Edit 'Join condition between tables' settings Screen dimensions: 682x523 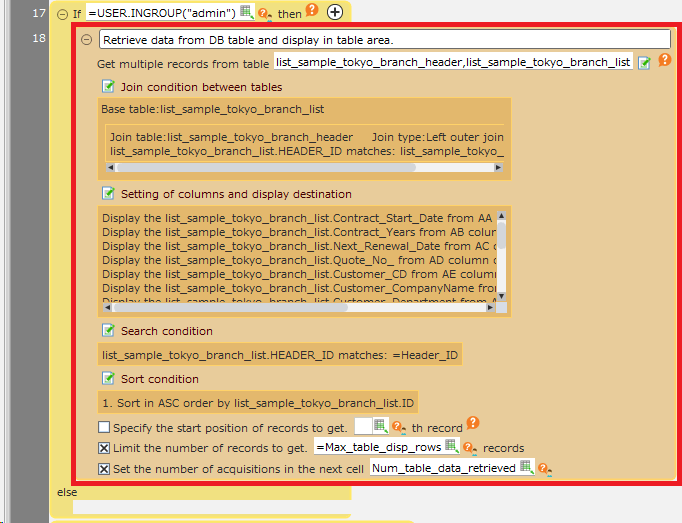click(108, 87)
